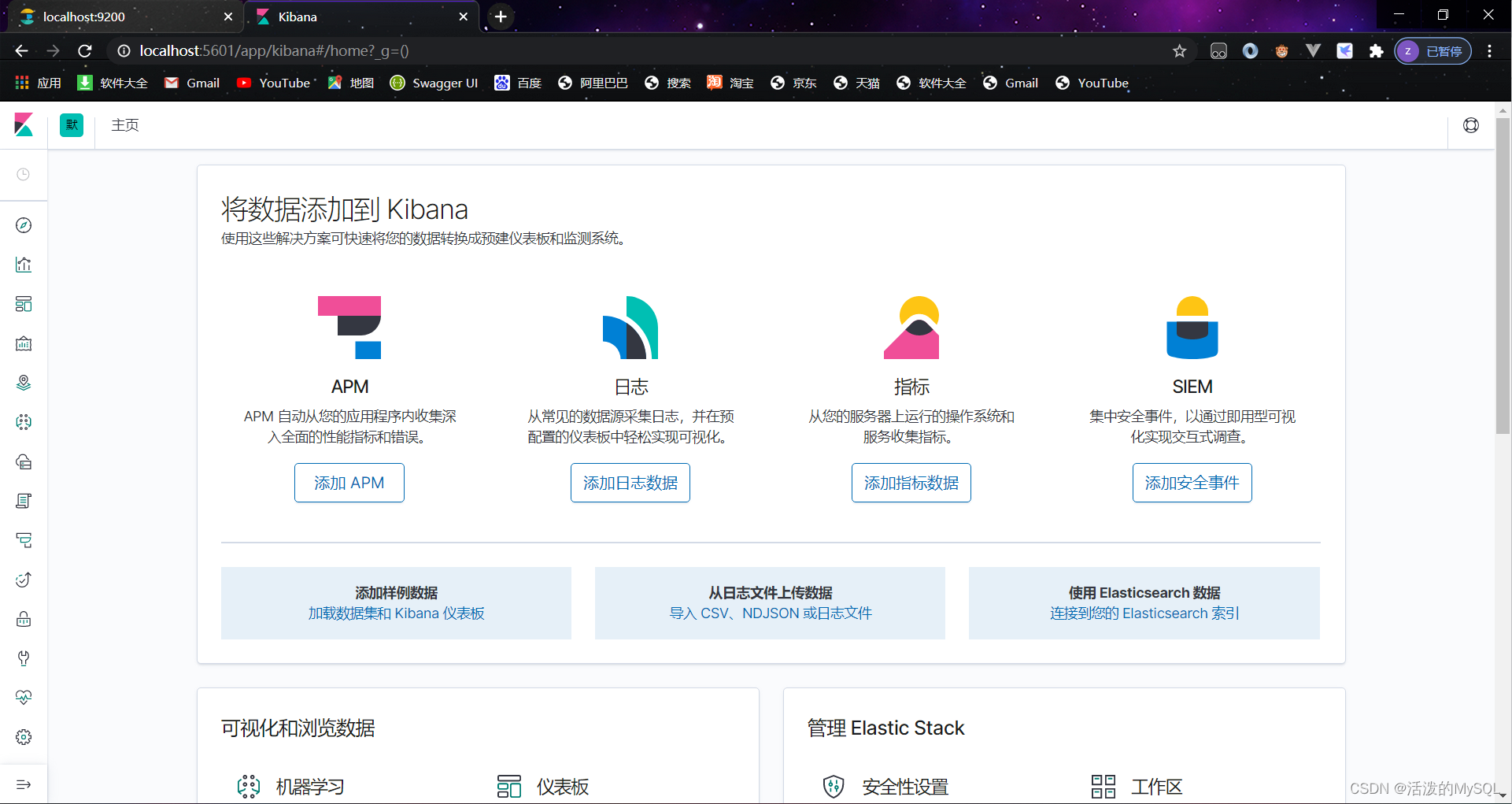Open 加载数据集和 Kibana 仪表板 link
1512x804 pixels.
(396, 613)
